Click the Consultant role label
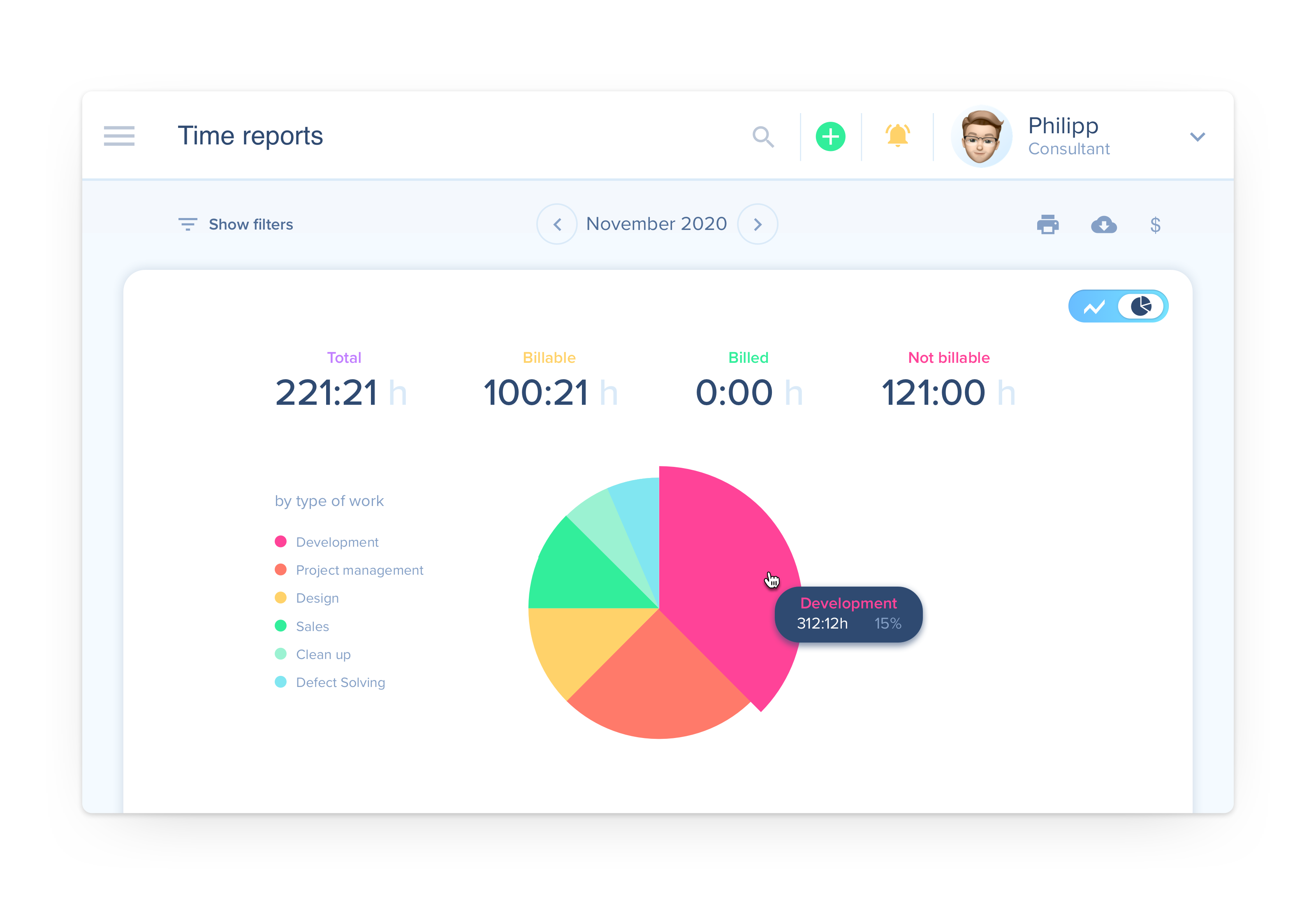Screen dimensions: 1316x905 (1068, 149)
